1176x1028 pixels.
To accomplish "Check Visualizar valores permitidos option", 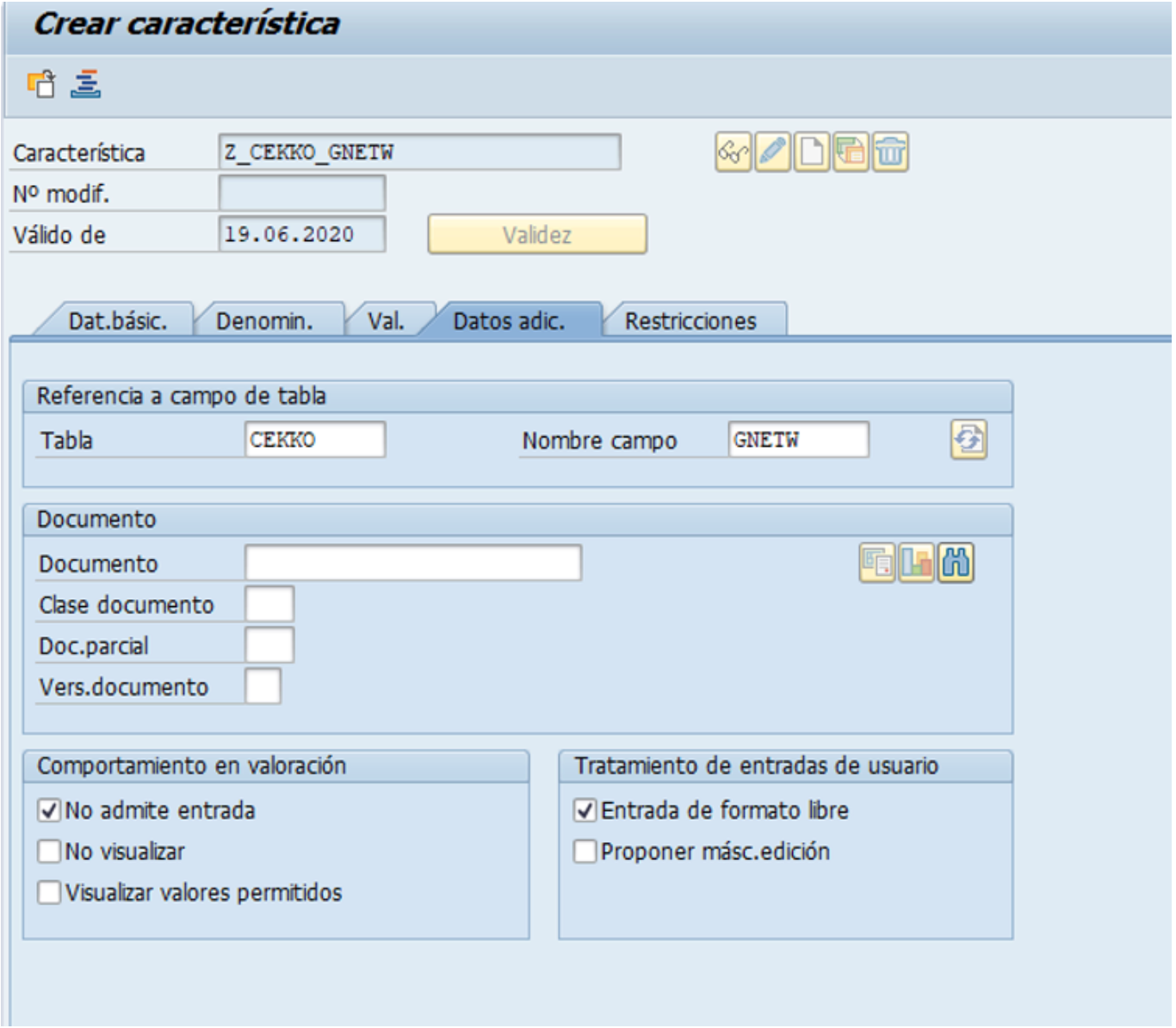I will (50, 892).
